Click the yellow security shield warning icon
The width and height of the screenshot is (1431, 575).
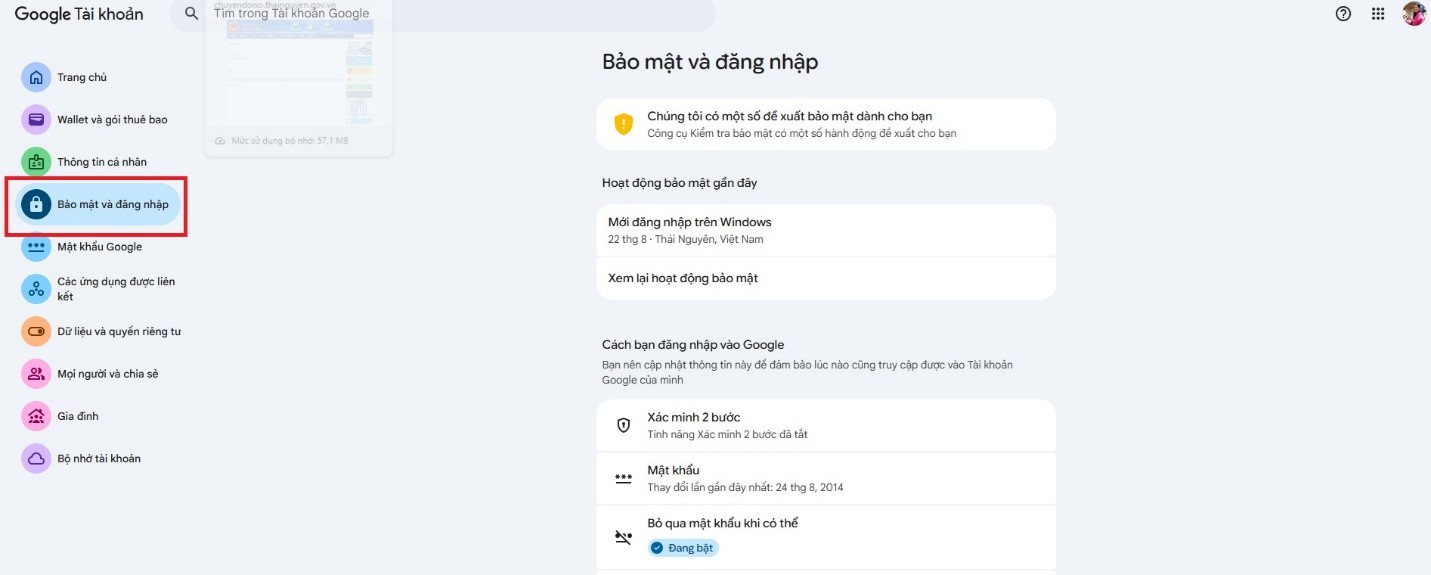click(624, 124)
